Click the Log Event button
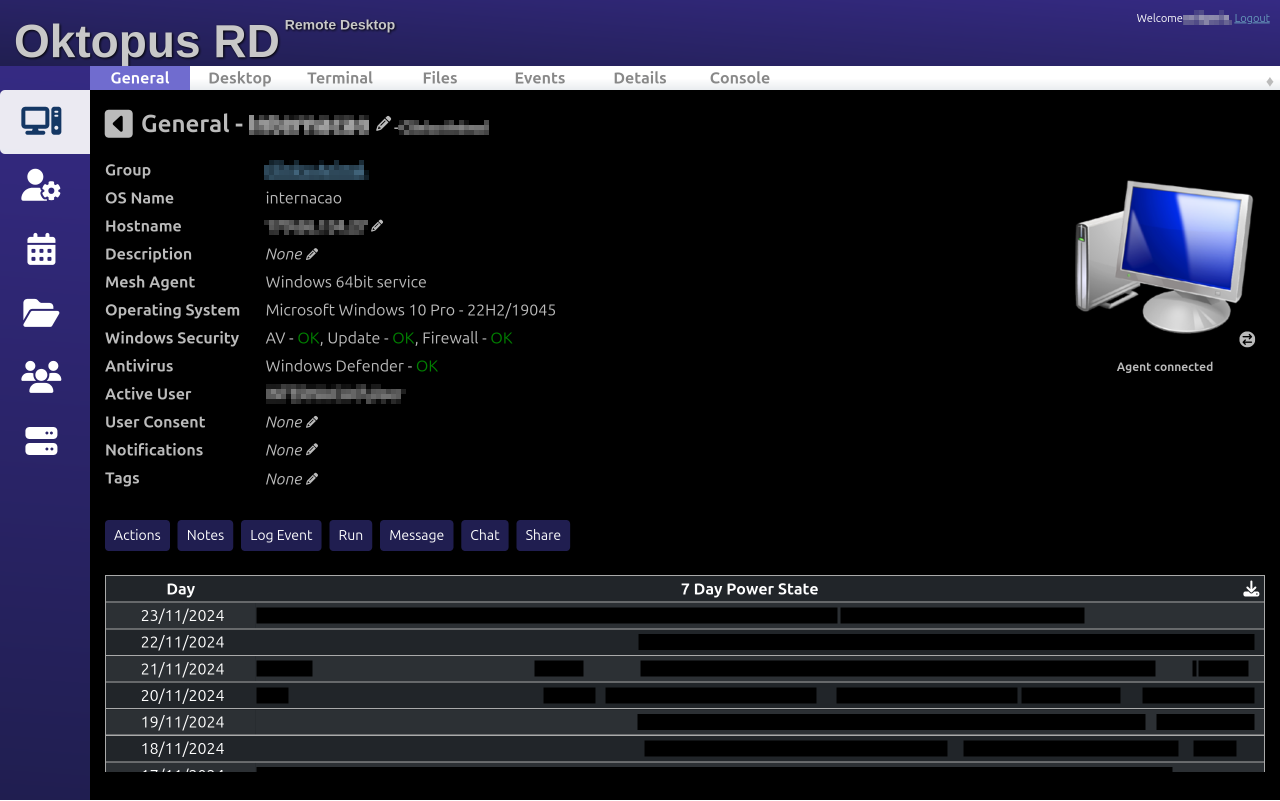The image size is (1280, 801). click(281, 535)
